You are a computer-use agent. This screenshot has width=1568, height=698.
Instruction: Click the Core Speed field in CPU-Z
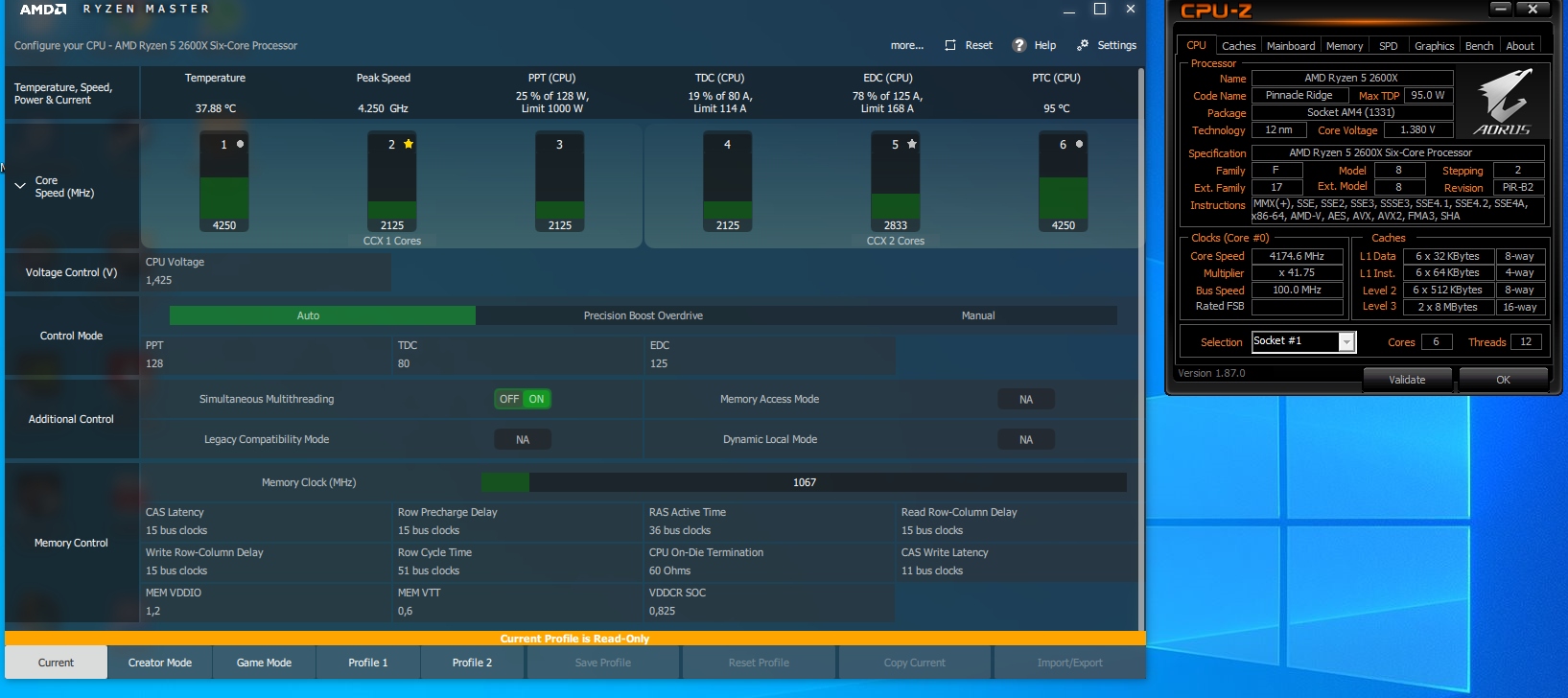(x=1297, y=256)
